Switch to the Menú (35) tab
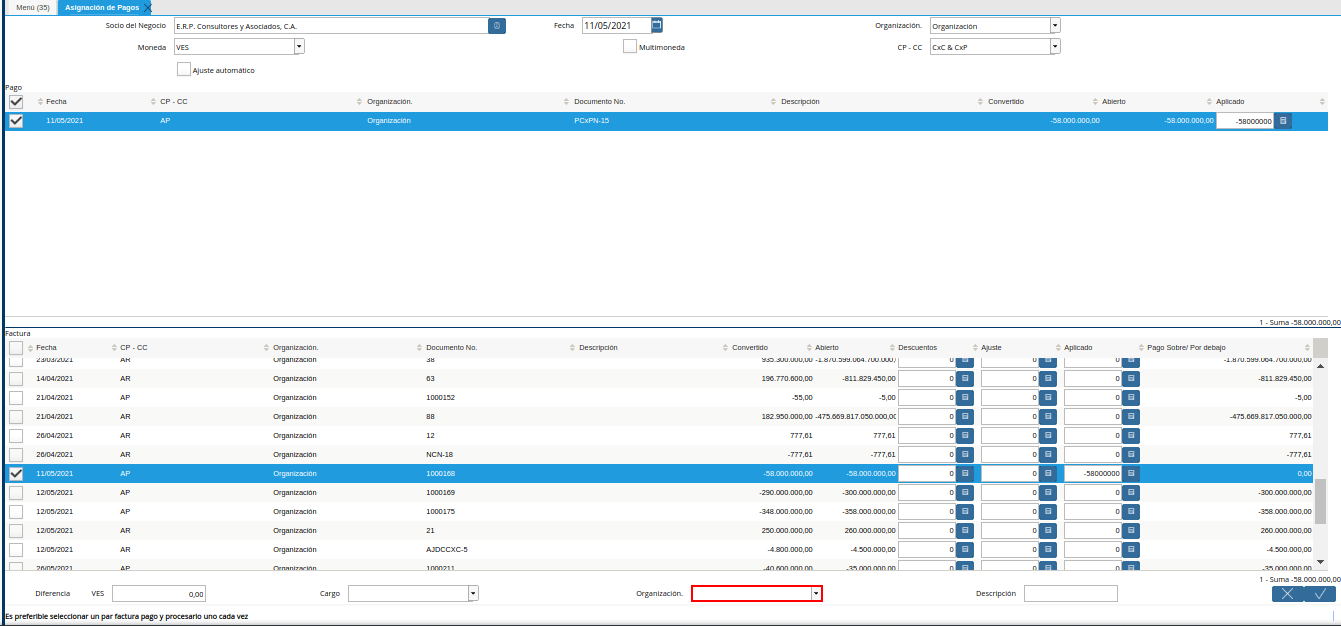 click(x=29, y=7)
